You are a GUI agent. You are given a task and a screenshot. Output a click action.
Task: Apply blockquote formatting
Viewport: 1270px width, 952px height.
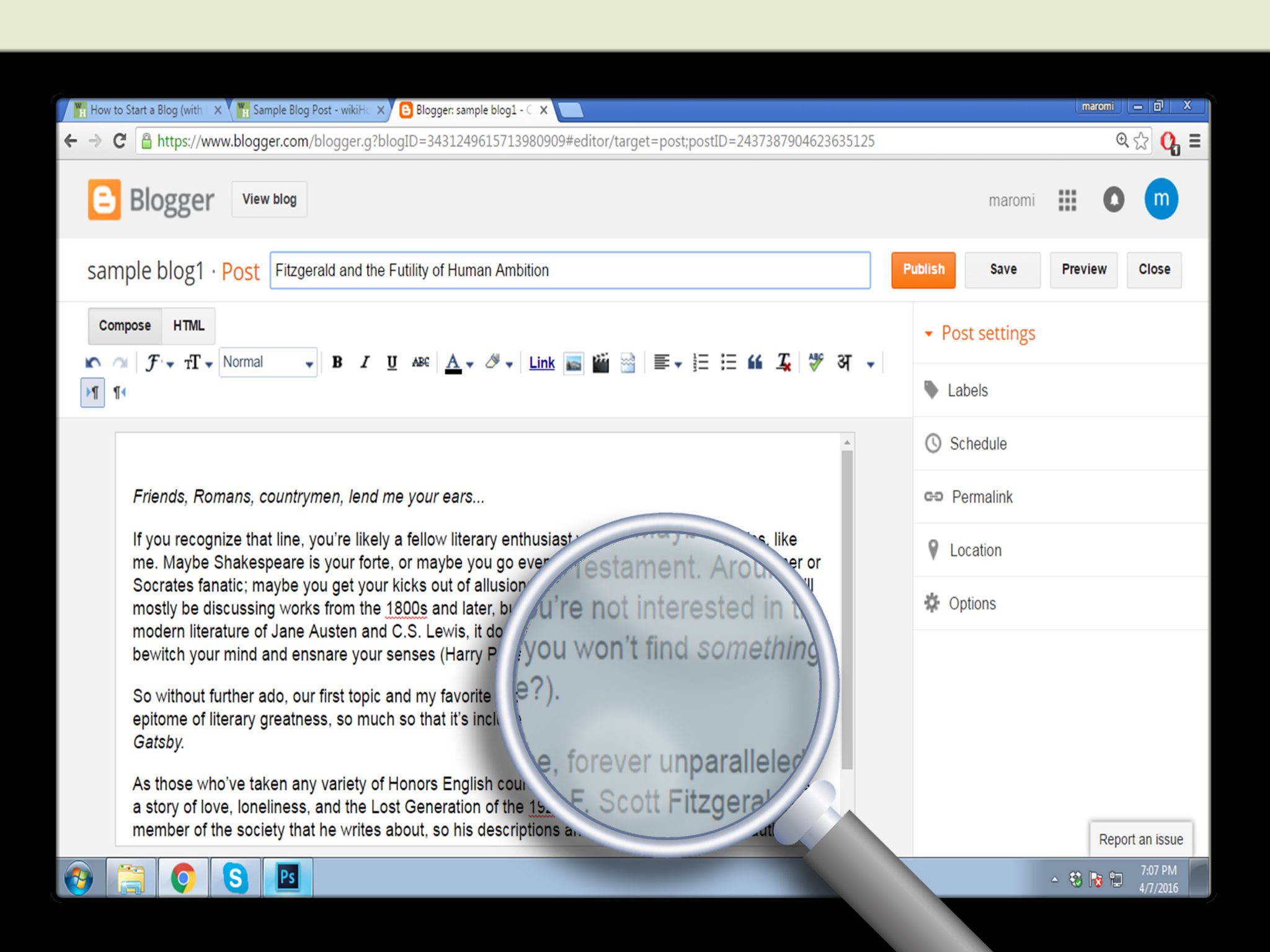[x=755, y=363]
